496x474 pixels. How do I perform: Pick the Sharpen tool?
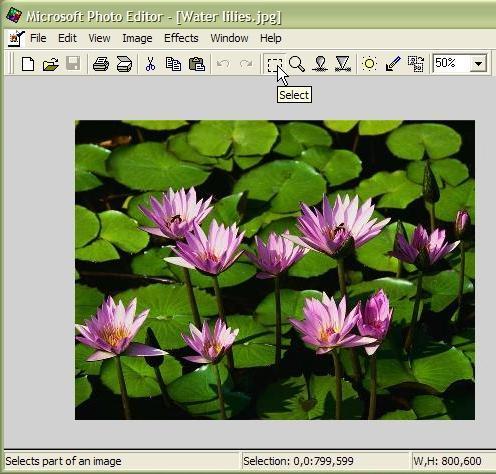pyautogui.click(x=343, y=64)
